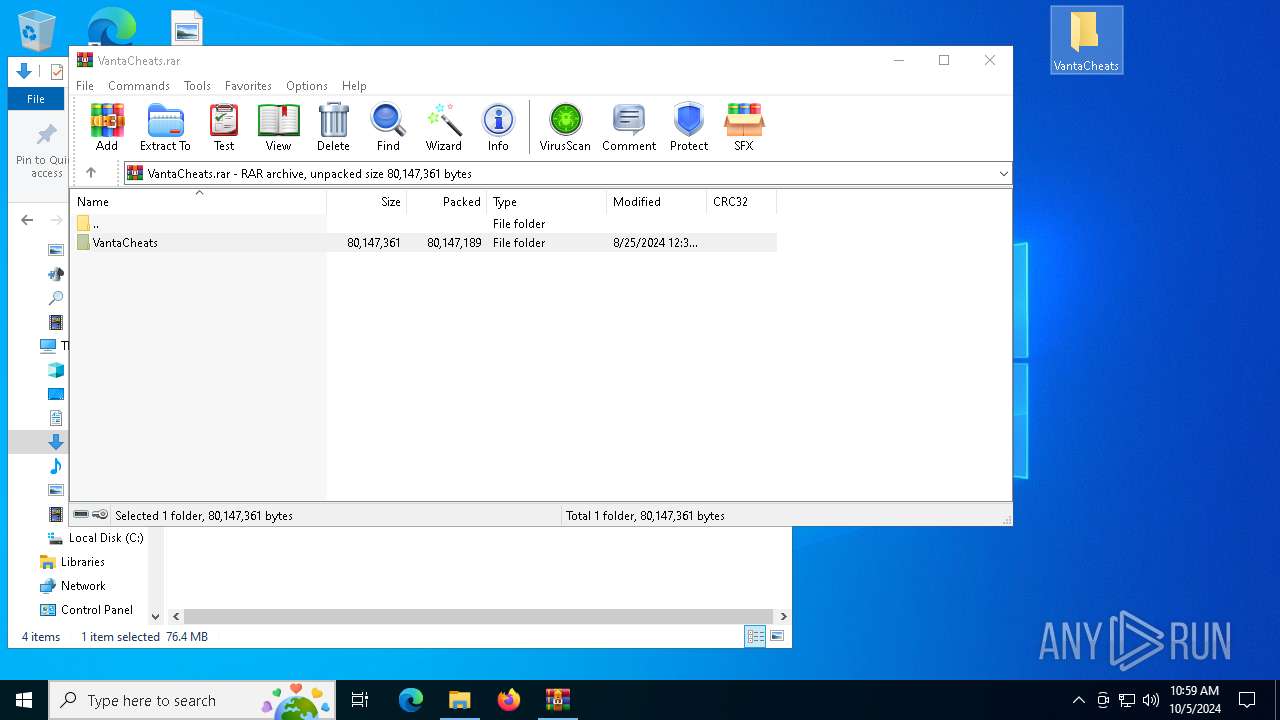Open the Commands menu
This screenshot has height=720, width=1280.
[139, 86]
